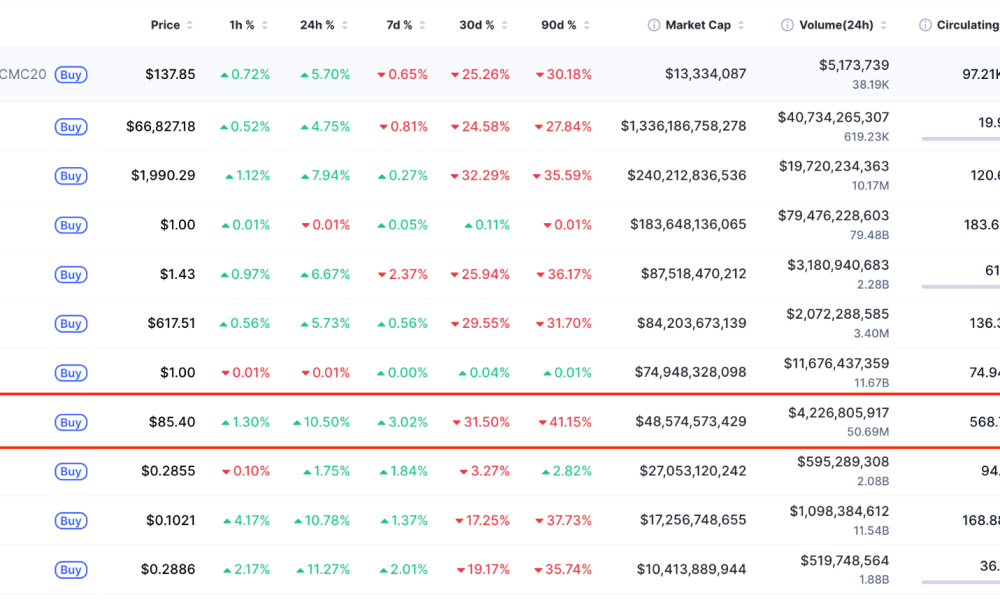
Task: Click the sort arrows next to 1h %
Action: pos(264,25)
